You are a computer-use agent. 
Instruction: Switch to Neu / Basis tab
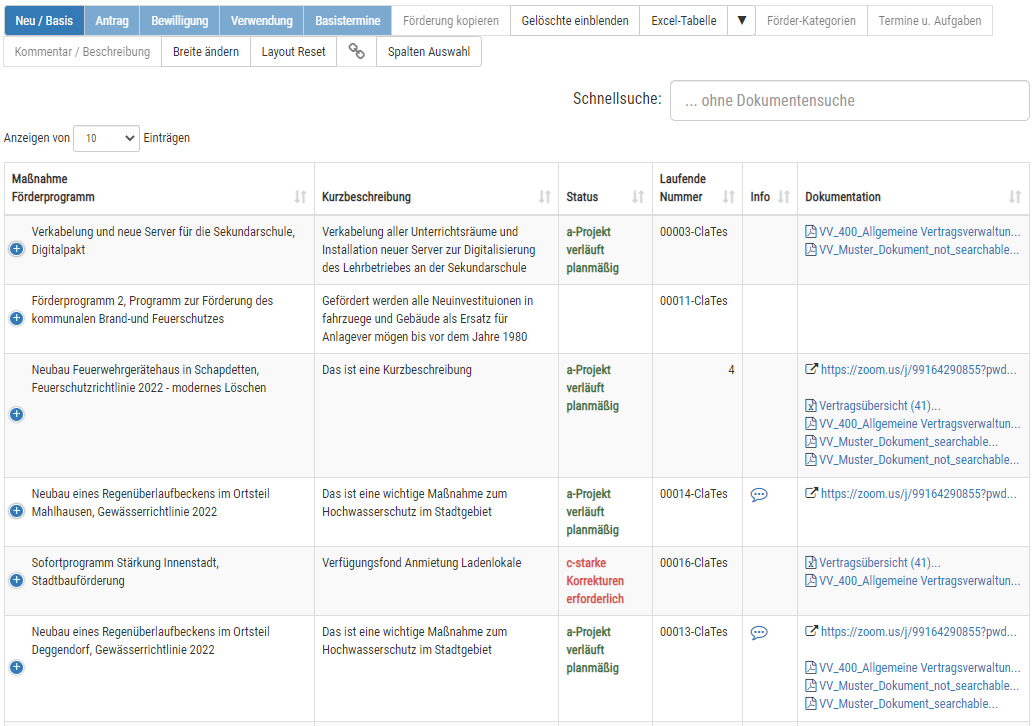point(44,20)
